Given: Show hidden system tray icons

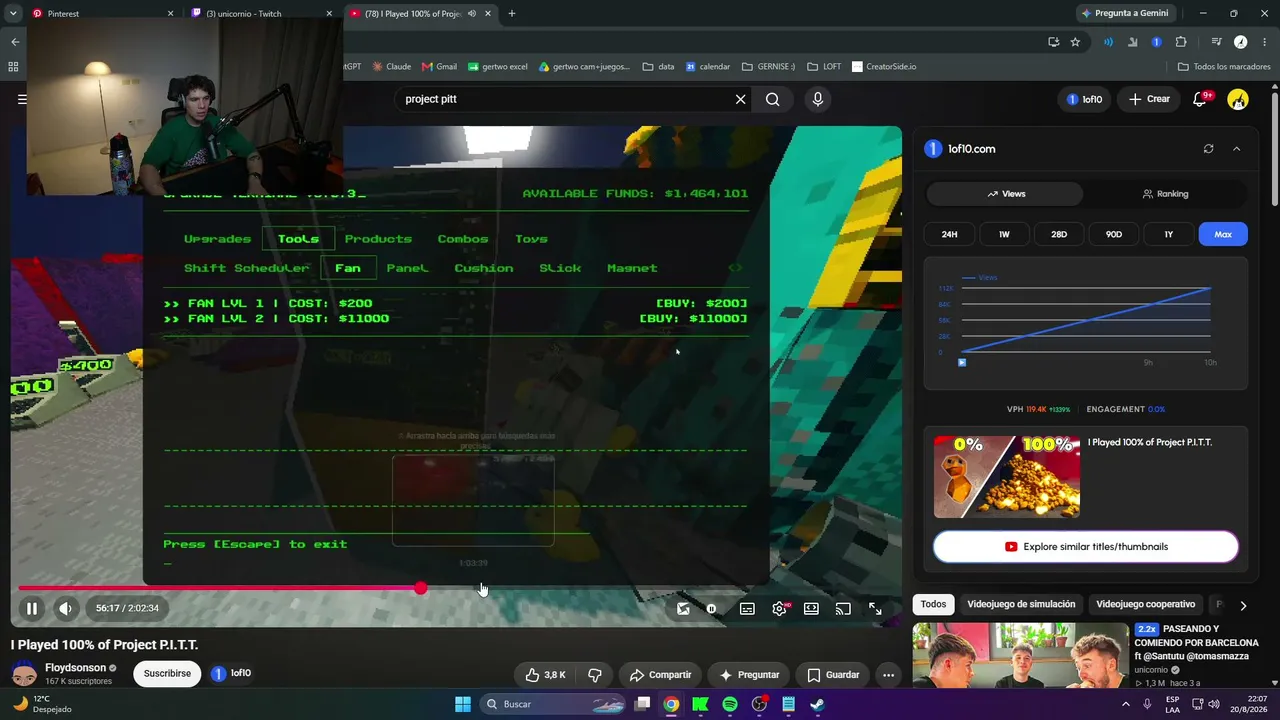Looking at the screenshot, I should (1124, 704).
